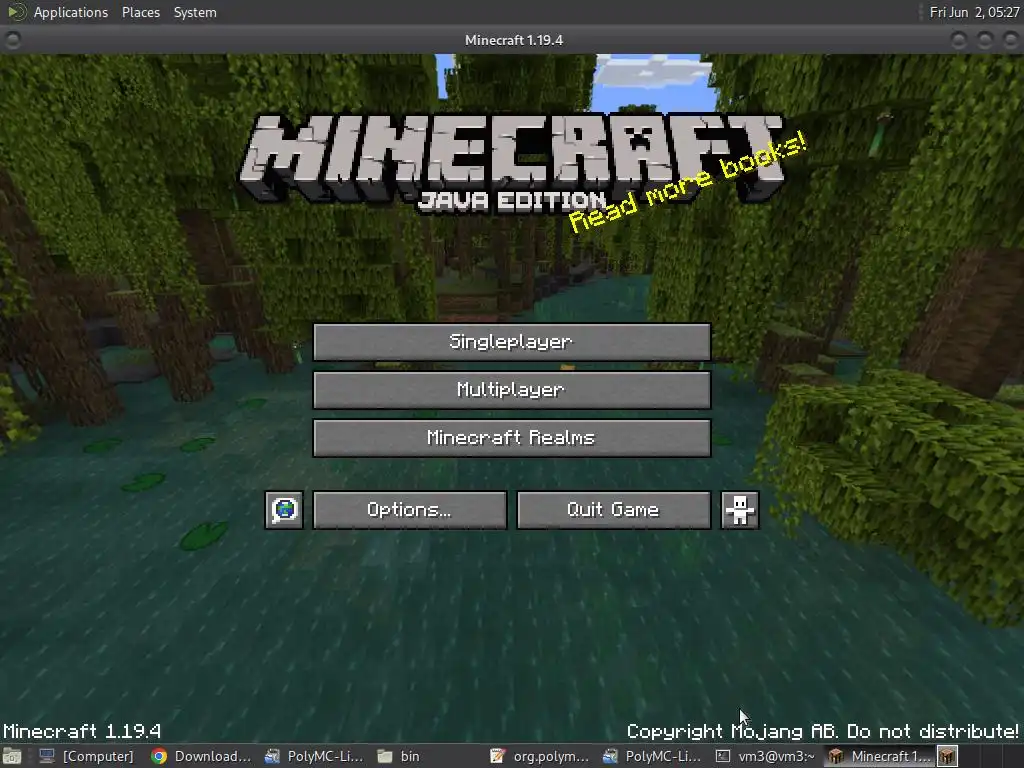Open the window menu button left of title
The image size is (1024, 768).
pyautogui.click(x=12, y=40)
